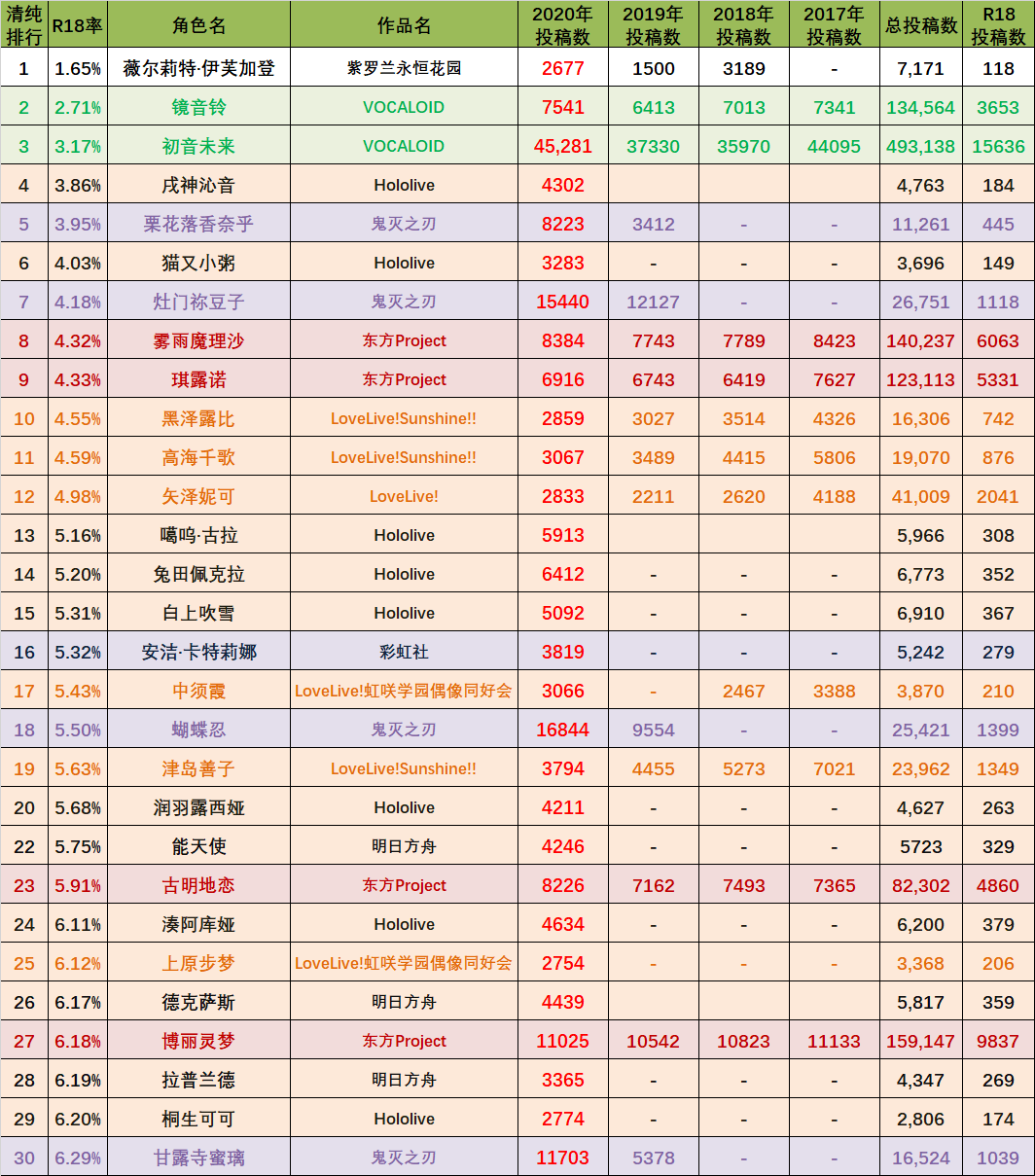
Task: Click the R18 rate "5.16%"
Action: 78,535
